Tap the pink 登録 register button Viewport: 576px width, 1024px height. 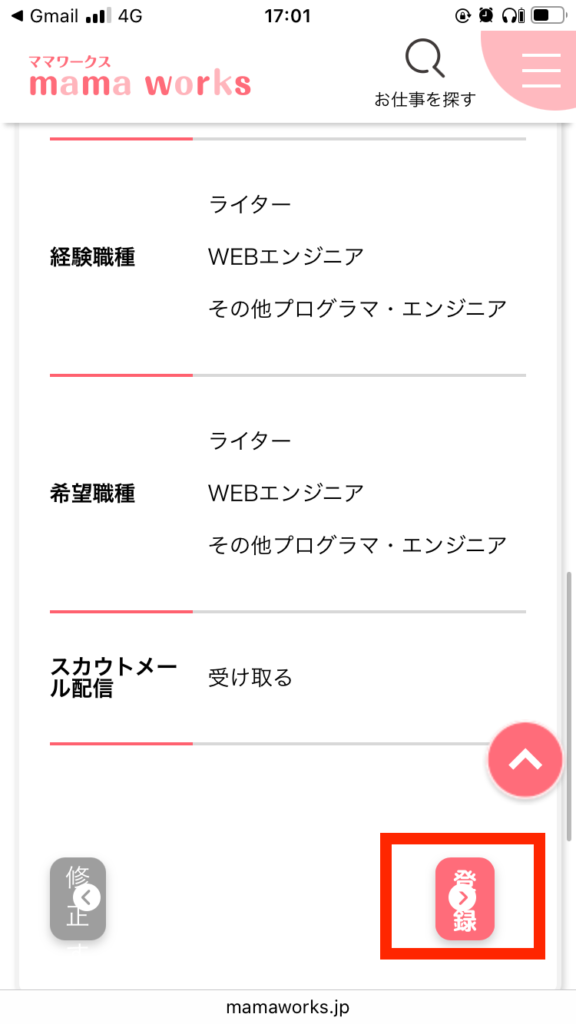pyautogui.click(x=464, y=899)
